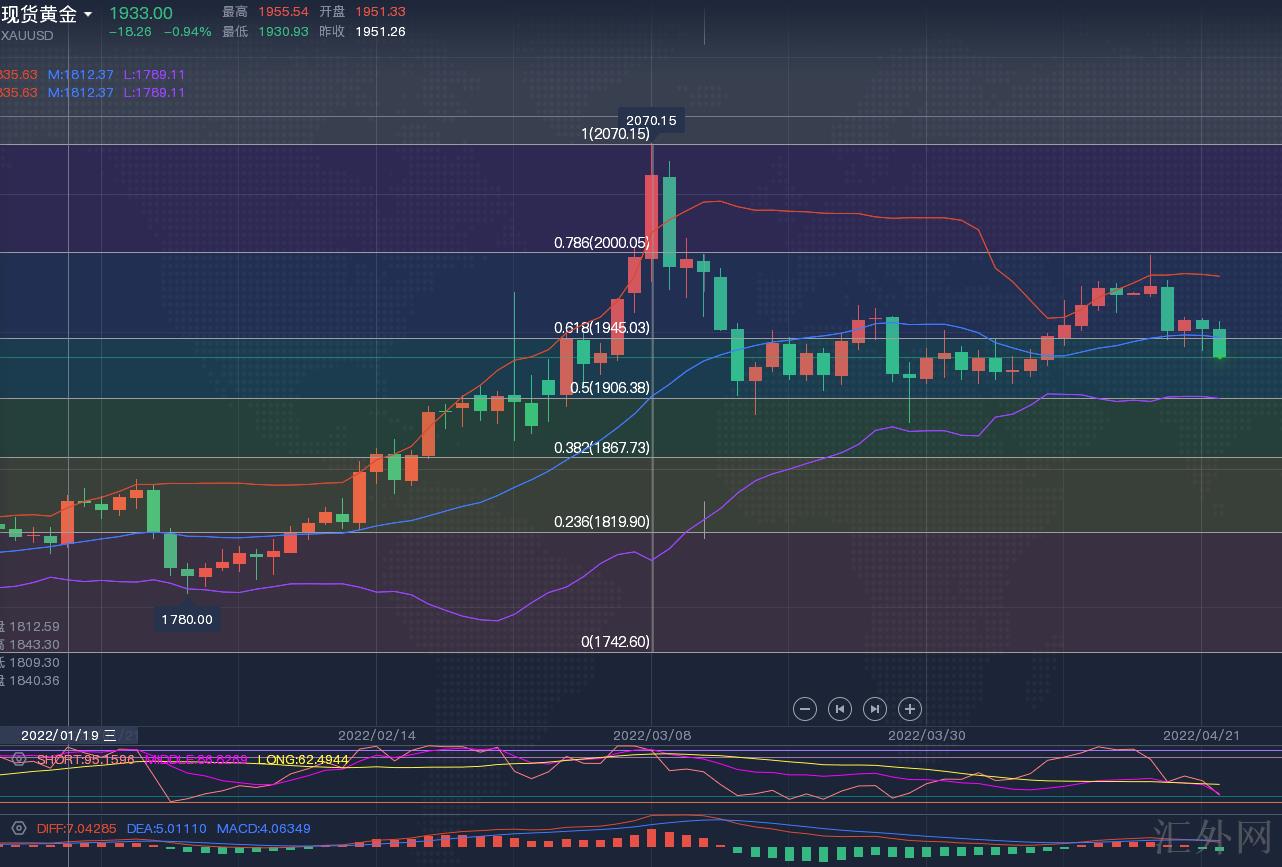This screenshot has height=867, width=1282.
Task: Click the 现货黄金 instrument name
Action: coord(39,14)
